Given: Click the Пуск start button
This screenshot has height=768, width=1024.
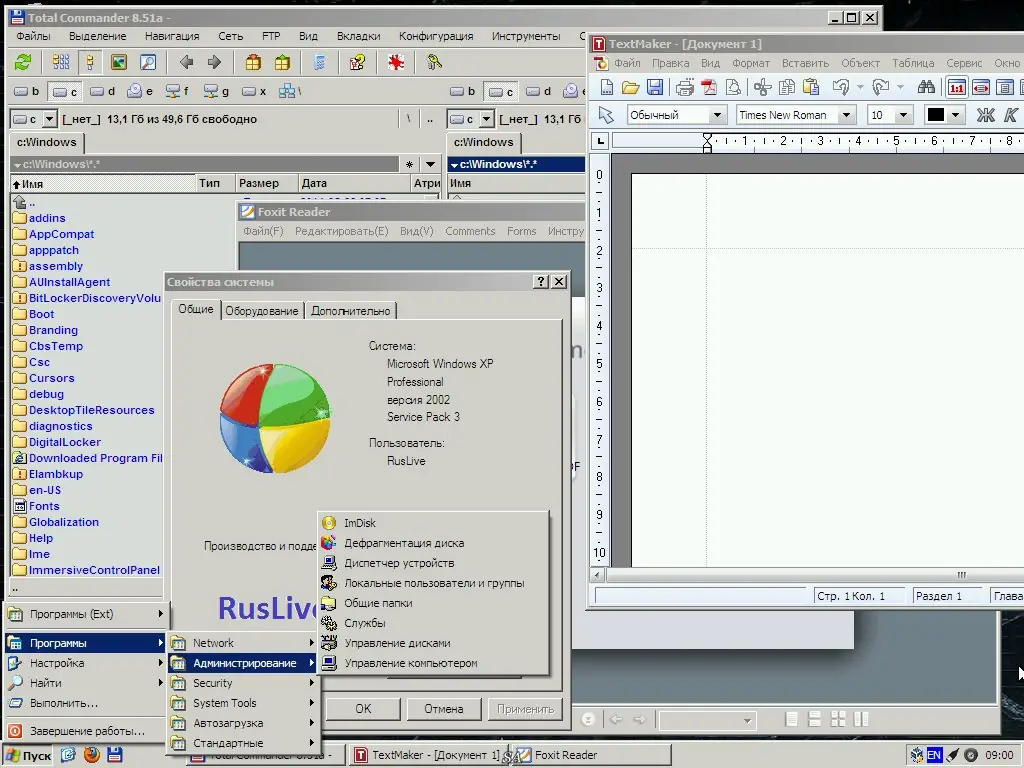Looking at the screenshot, I should click(28, 756).
